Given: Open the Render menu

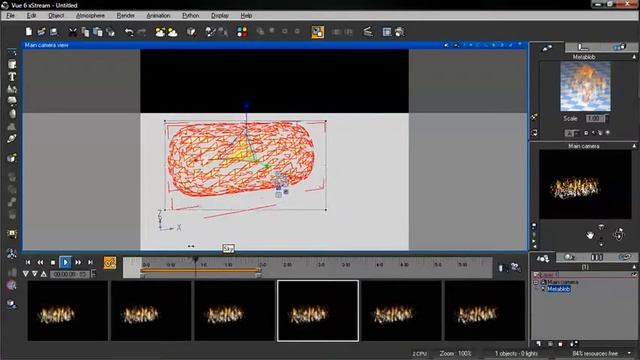Looking at the screenshot, I should pos(125,16).
